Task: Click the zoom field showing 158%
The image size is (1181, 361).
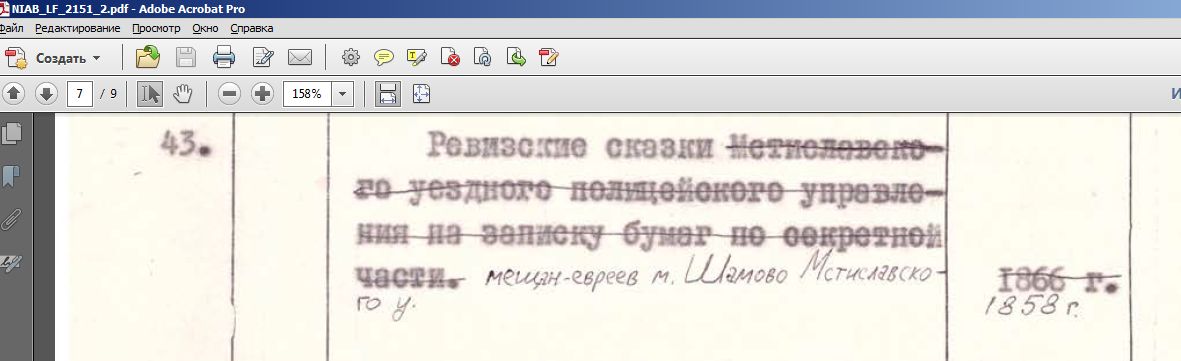Action: pos(307,94)
